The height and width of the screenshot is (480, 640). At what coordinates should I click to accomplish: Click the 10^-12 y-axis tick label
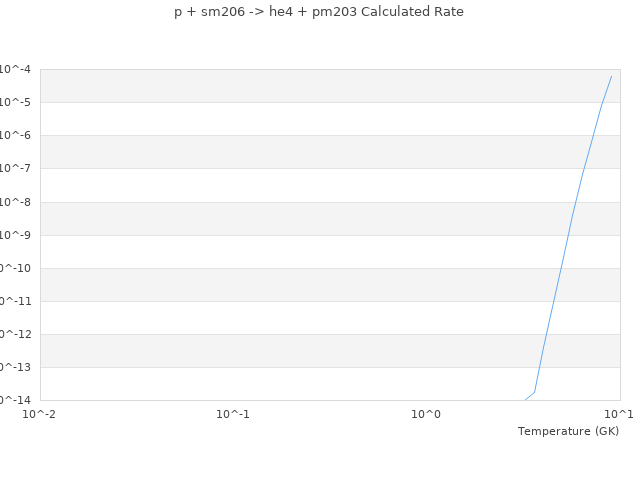pyautogui.click(x=14, y=334)
